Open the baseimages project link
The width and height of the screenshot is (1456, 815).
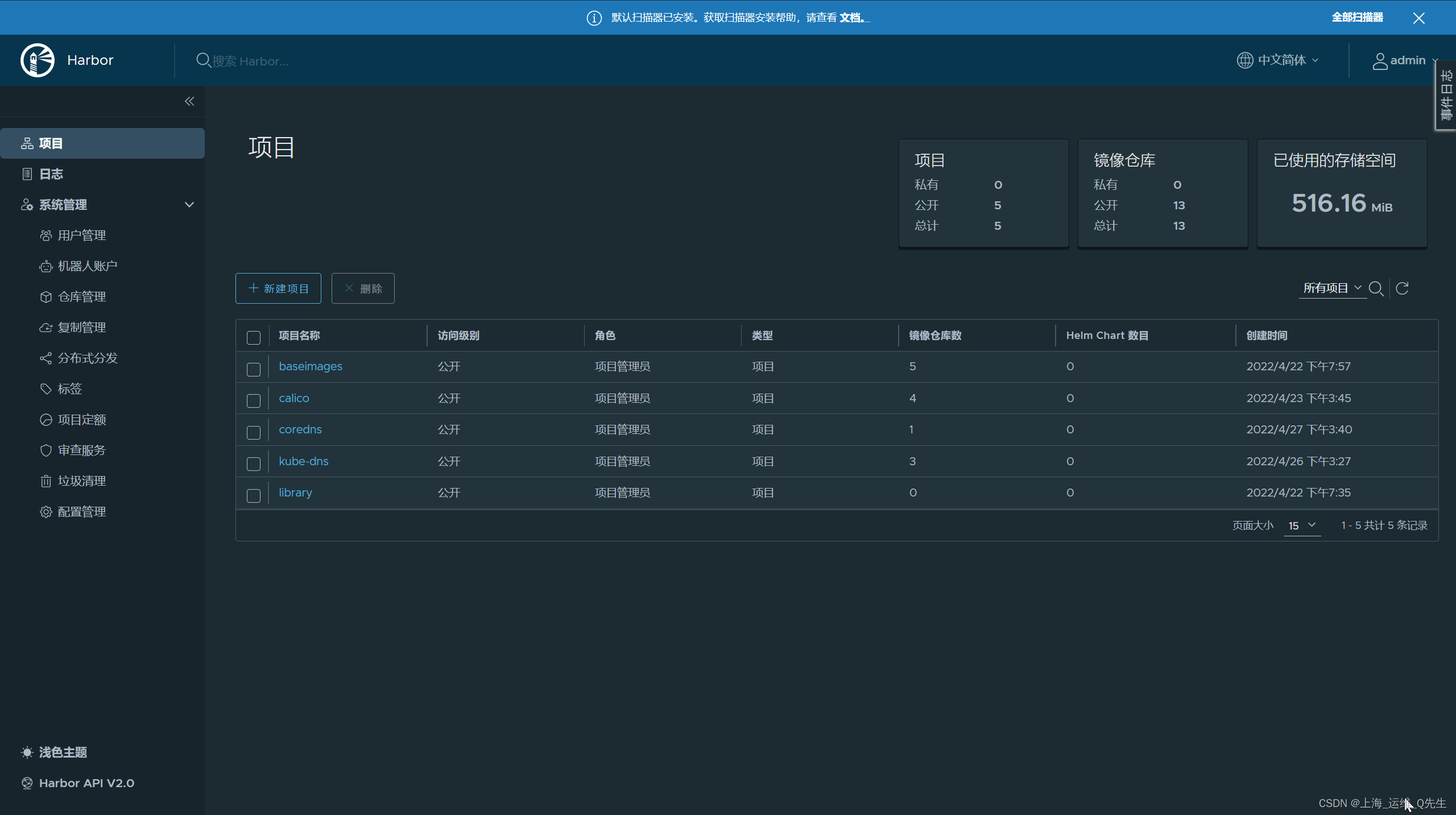point(311,366)
